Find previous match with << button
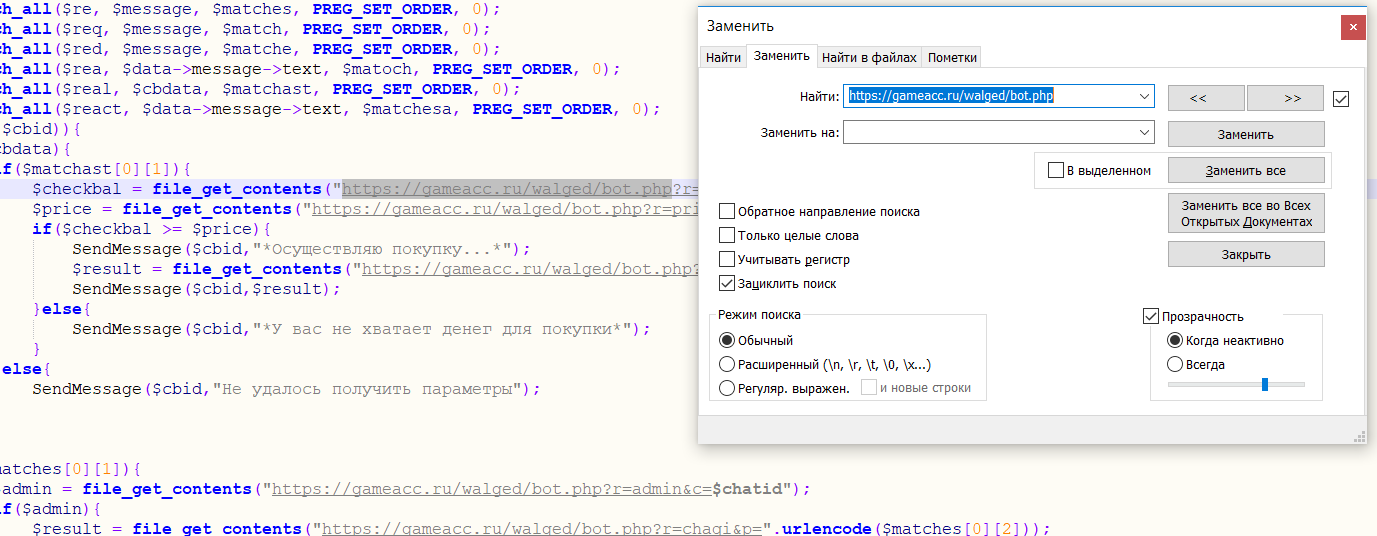 point(1206,98)
